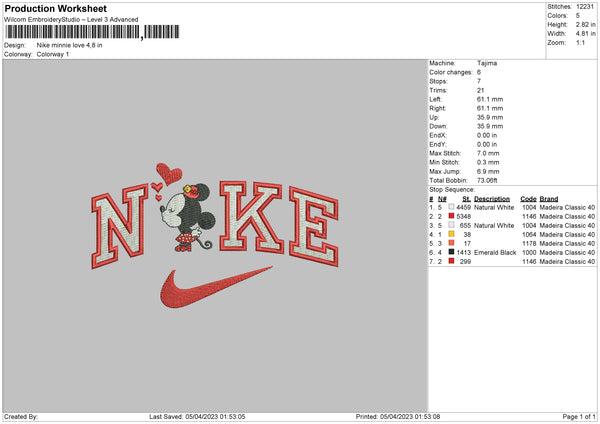Click the Colors value 5

(x=578, y=16)
